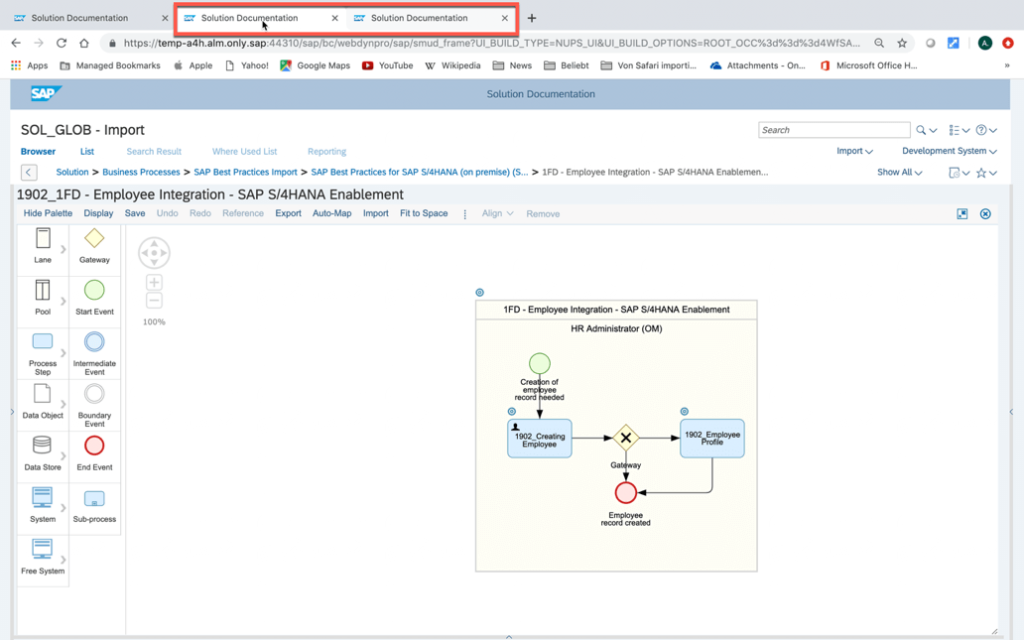Open the Show All dropdown
Image resolution: width=1024 pixels, height=640 pixels.
tap(899, 172)
